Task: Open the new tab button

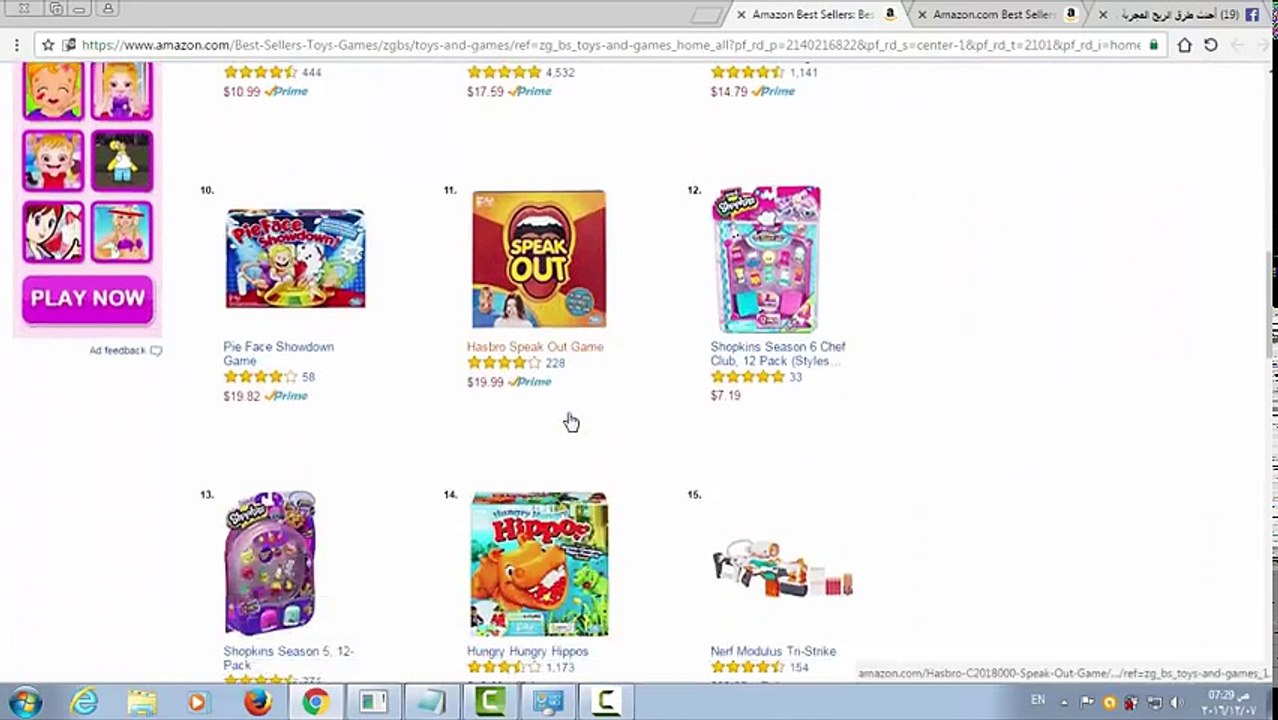Action: coord(706,15)
